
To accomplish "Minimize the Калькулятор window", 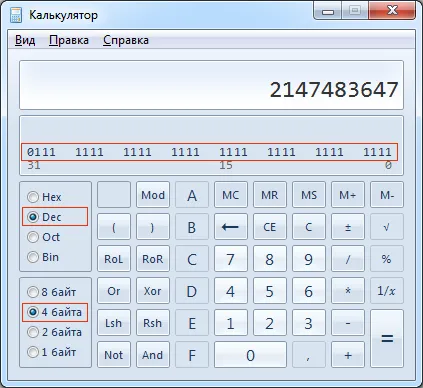I will click(328, 11).
